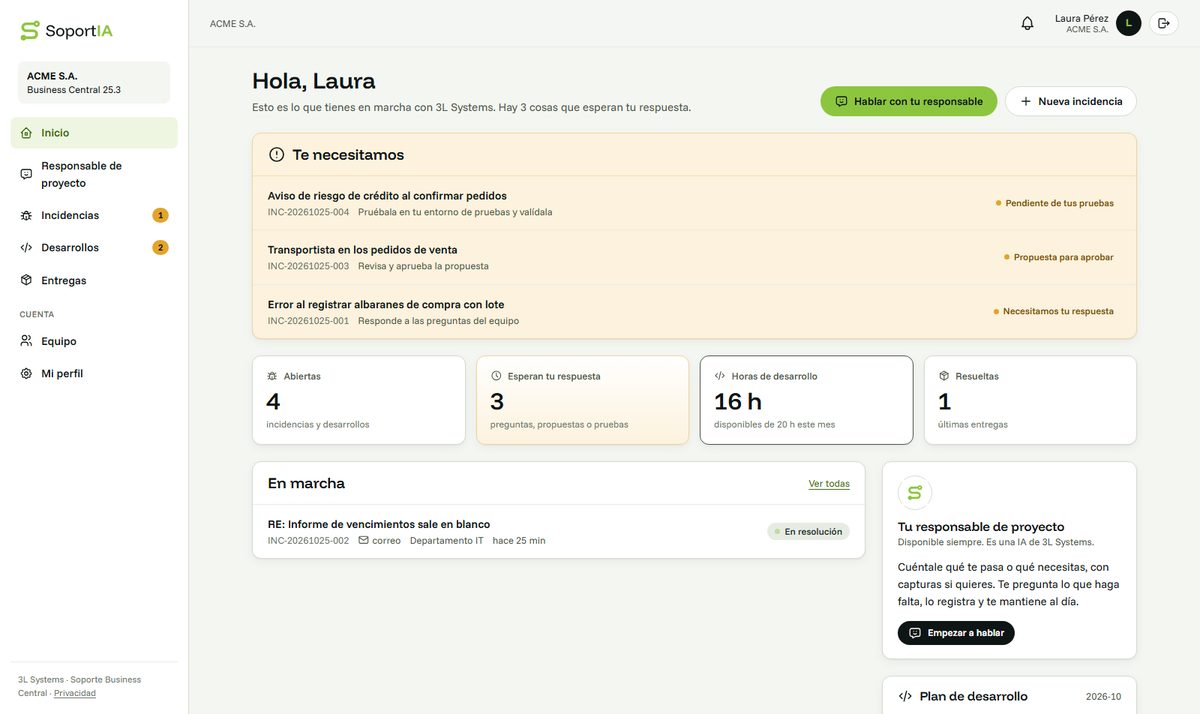Click Necesitamos tu respuesta status

1053,311
